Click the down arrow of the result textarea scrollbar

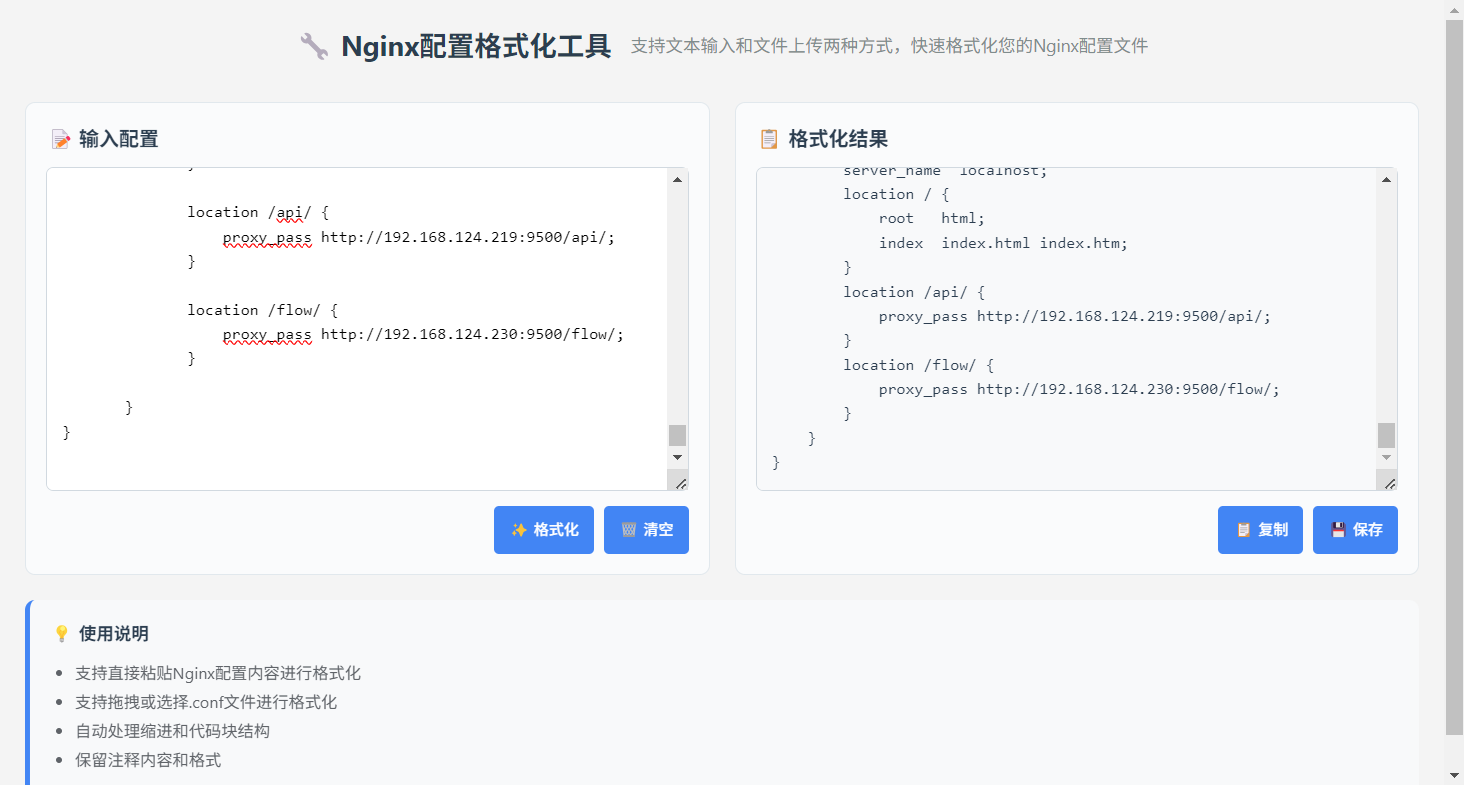click(1386, 457)
